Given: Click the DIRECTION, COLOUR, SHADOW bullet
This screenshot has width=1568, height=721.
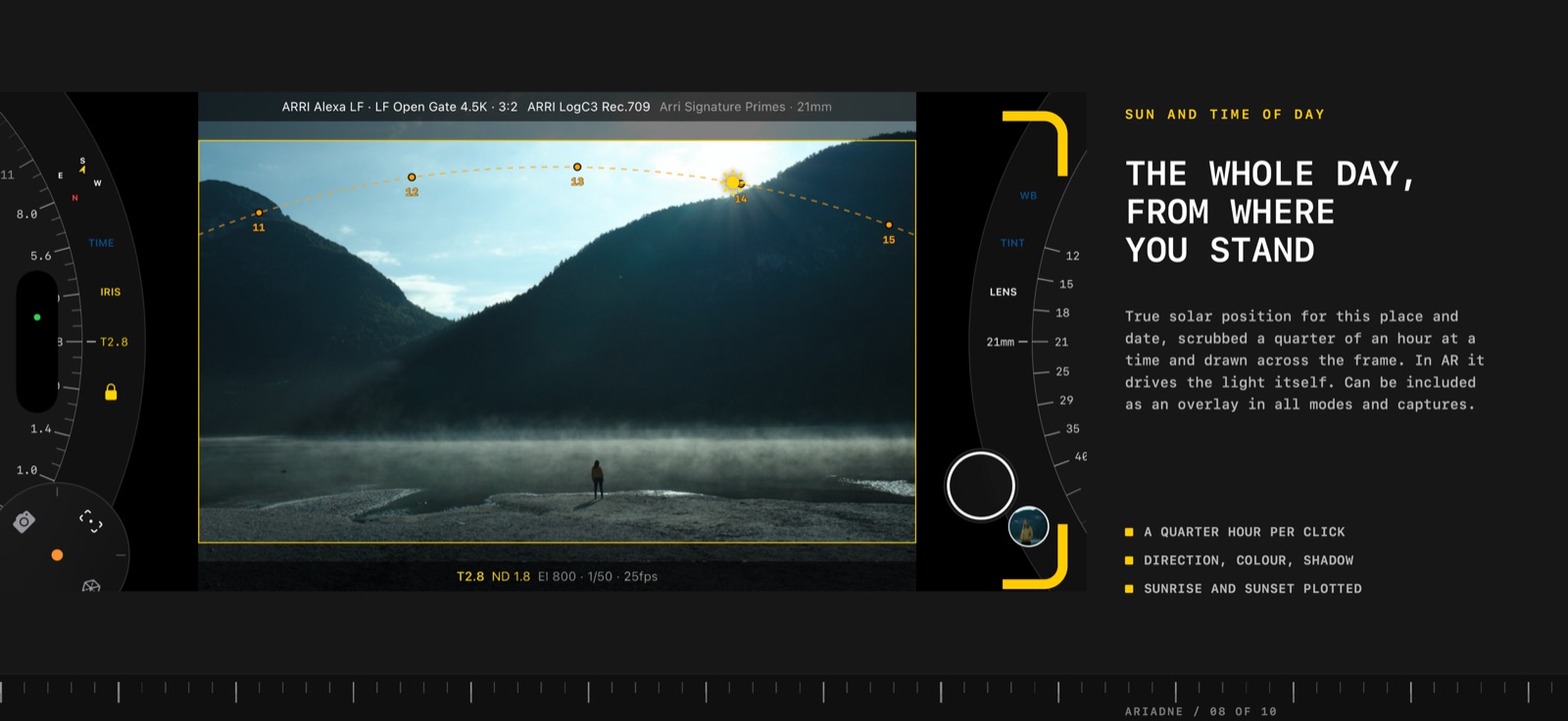Looking at the screenshot, I should (x=1249, y=560).
